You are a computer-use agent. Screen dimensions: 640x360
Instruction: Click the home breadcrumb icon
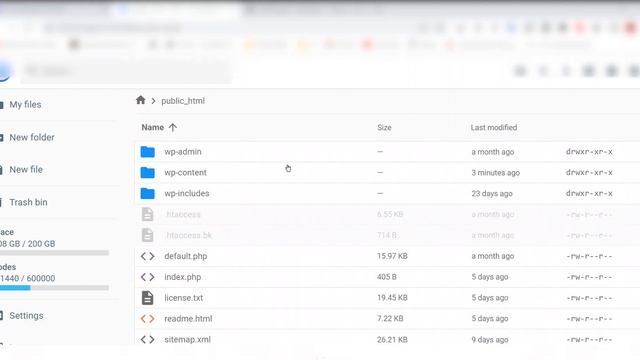coord(141,100)
